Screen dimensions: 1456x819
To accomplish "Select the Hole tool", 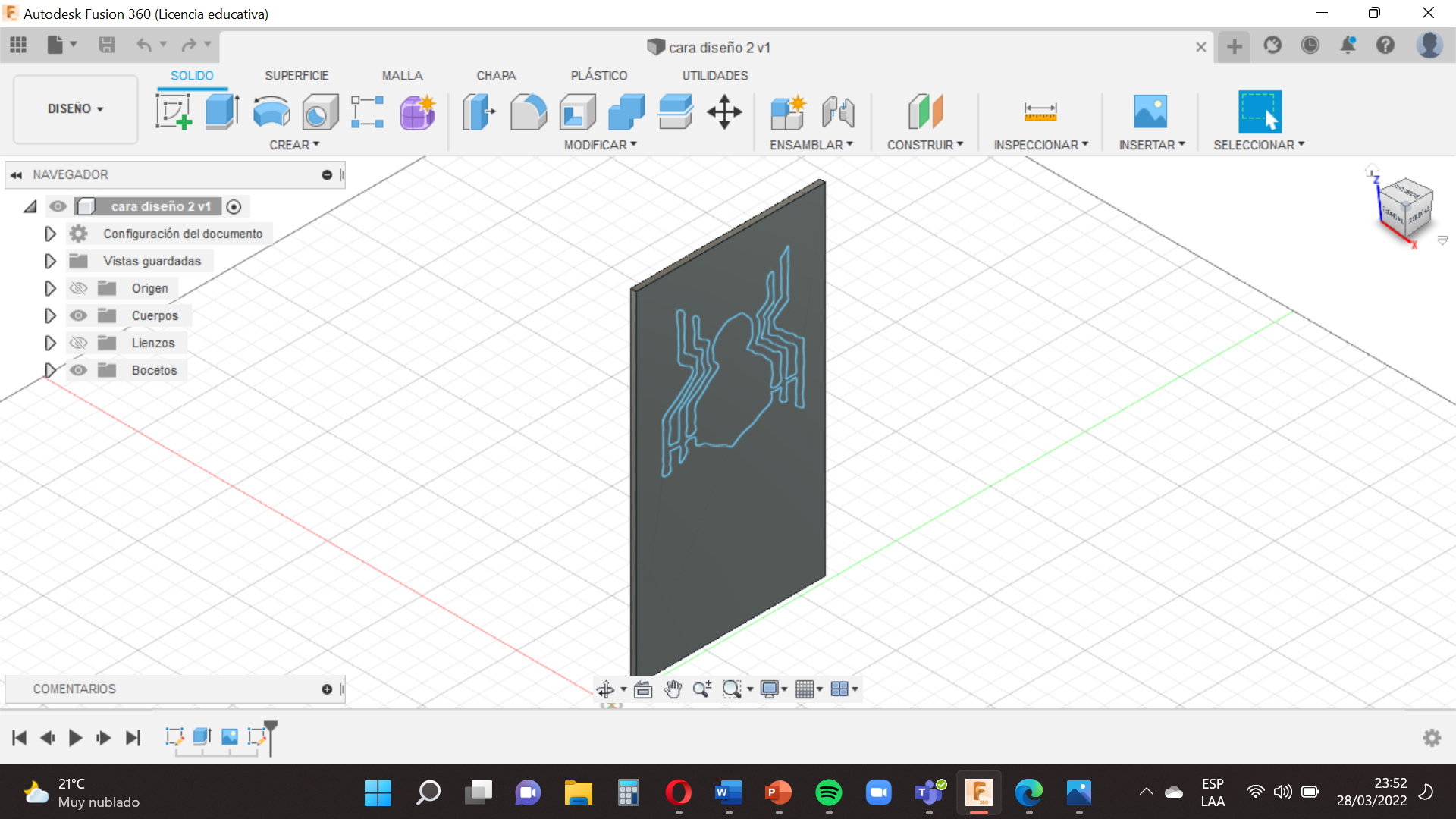I will pyautogui.click(x=320, y=112).
